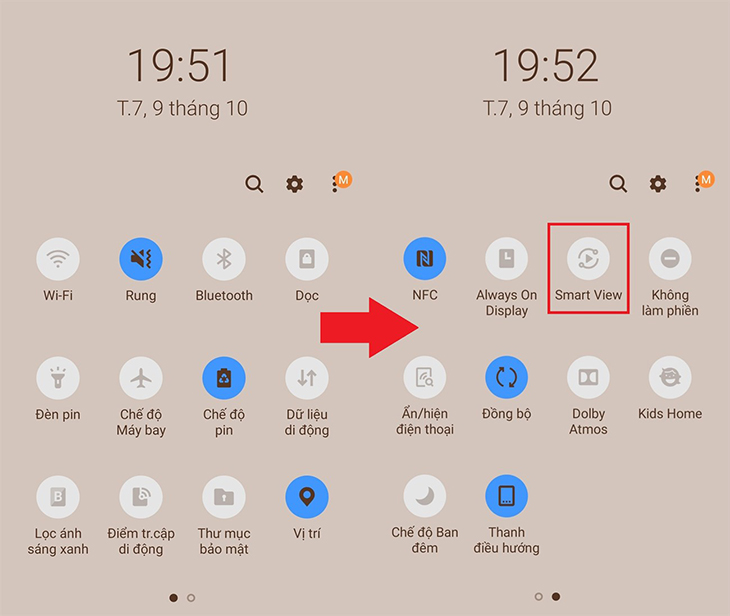Turn off the Vị trí location toggle
The height and width of the screenshot is (616, 730).
click(x=307, y=497)
